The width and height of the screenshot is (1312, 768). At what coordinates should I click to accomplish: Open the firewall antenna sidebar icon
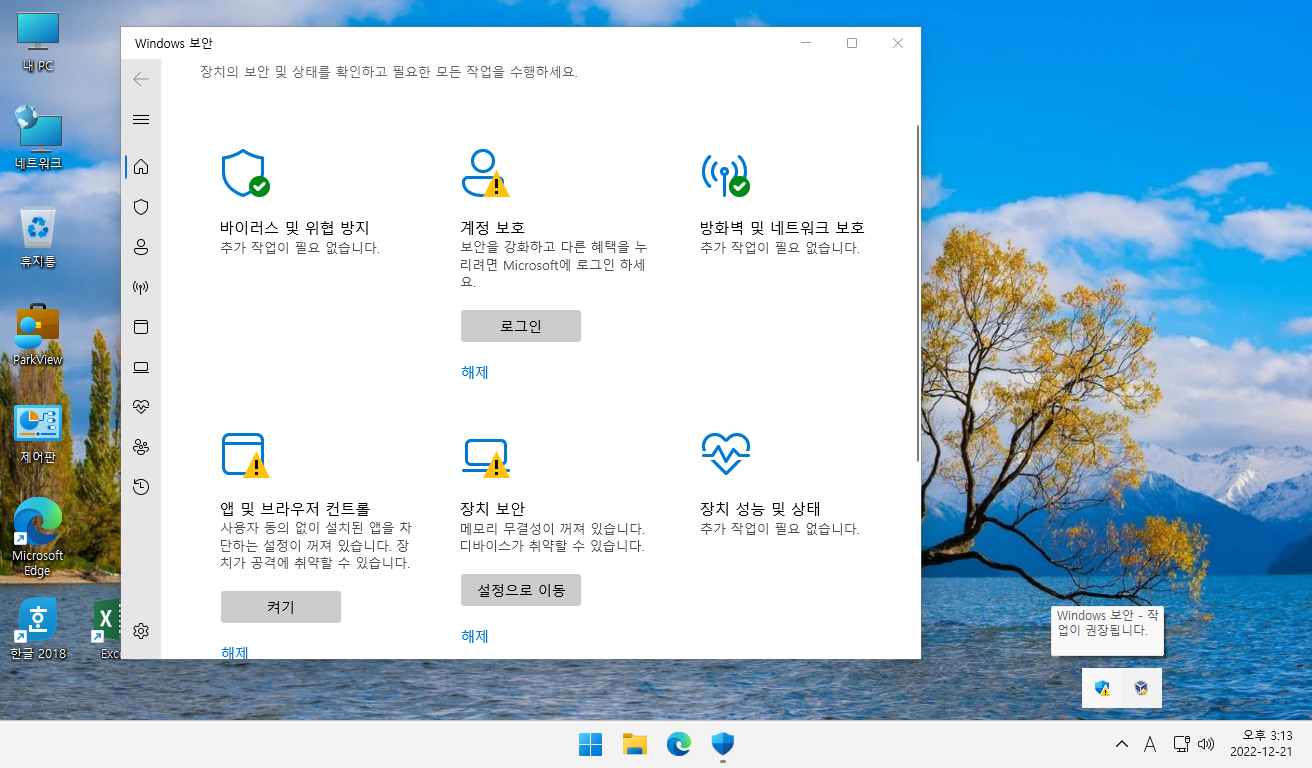click(141, 287)
